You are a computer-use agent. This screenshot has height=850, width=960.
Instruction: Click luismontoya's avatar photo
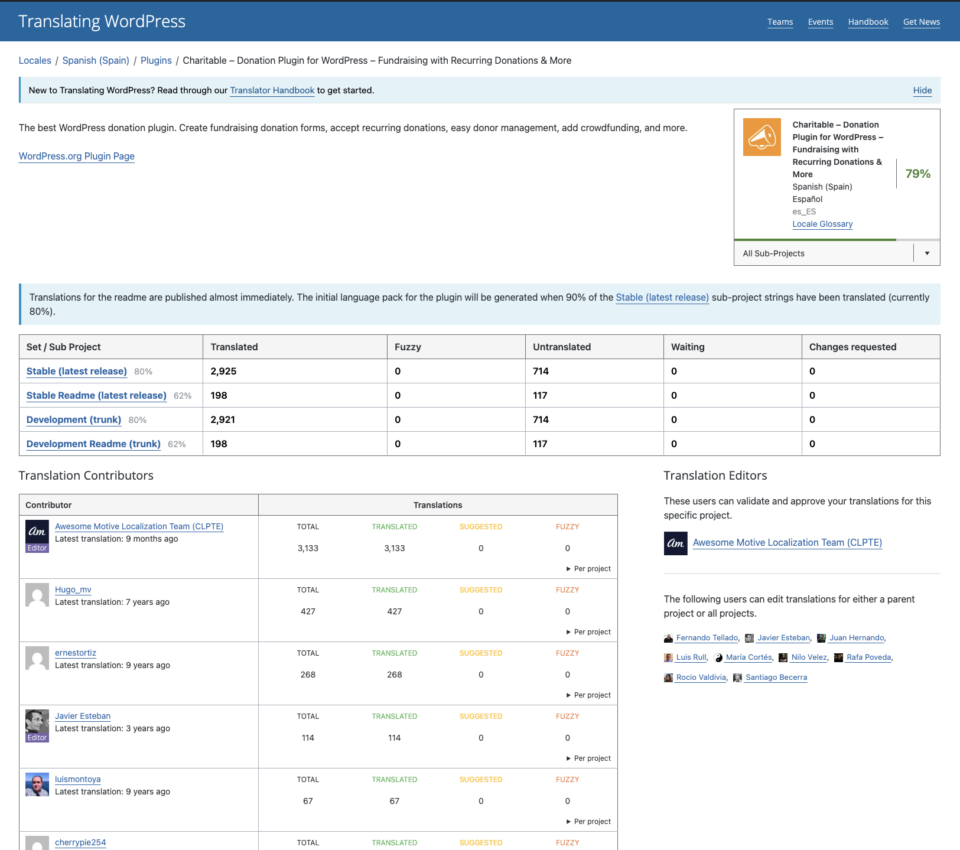[37, 784]
